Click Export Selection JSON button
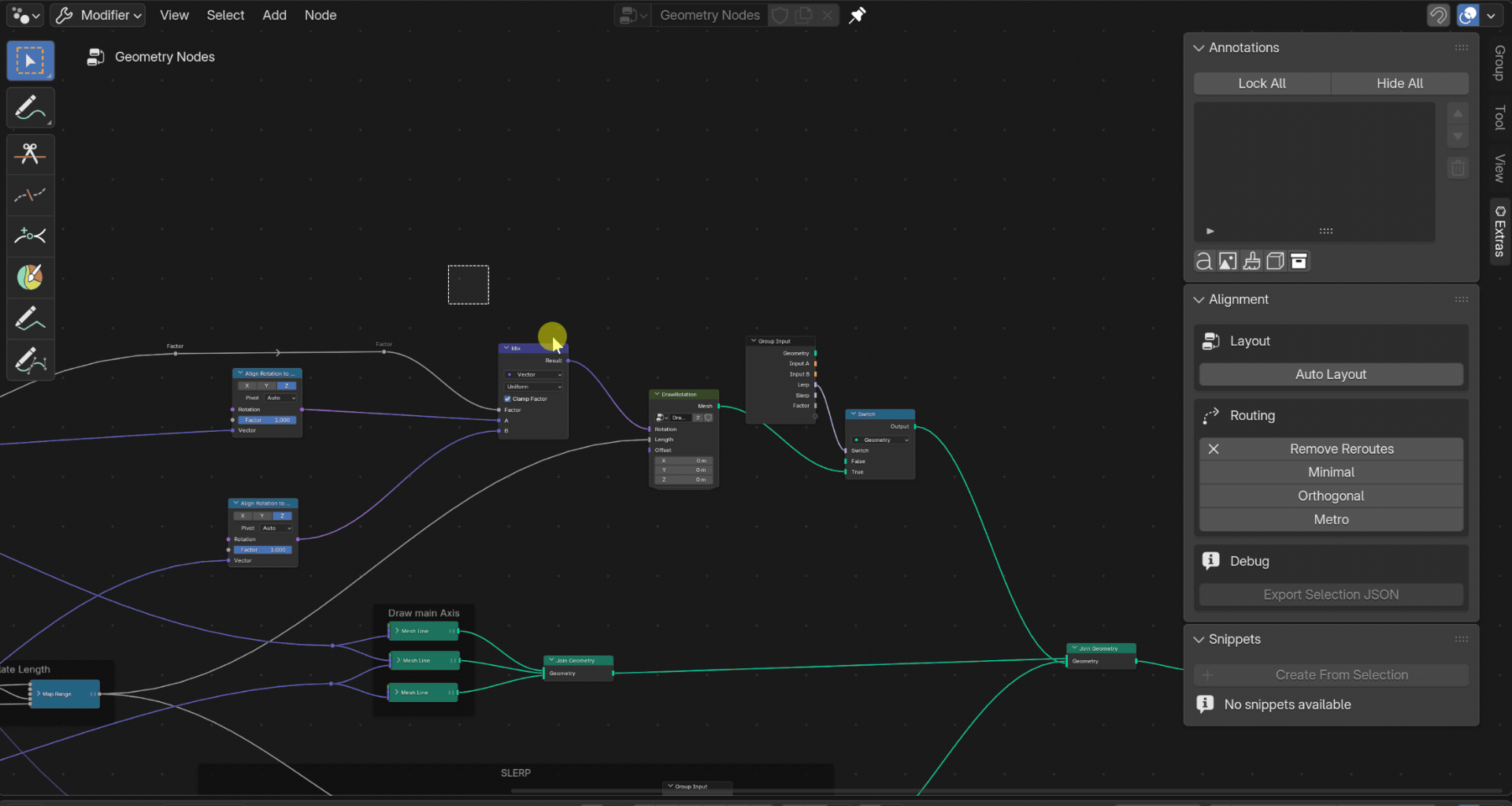Viewport: 1512px width, 806px height. (1331, 595)
